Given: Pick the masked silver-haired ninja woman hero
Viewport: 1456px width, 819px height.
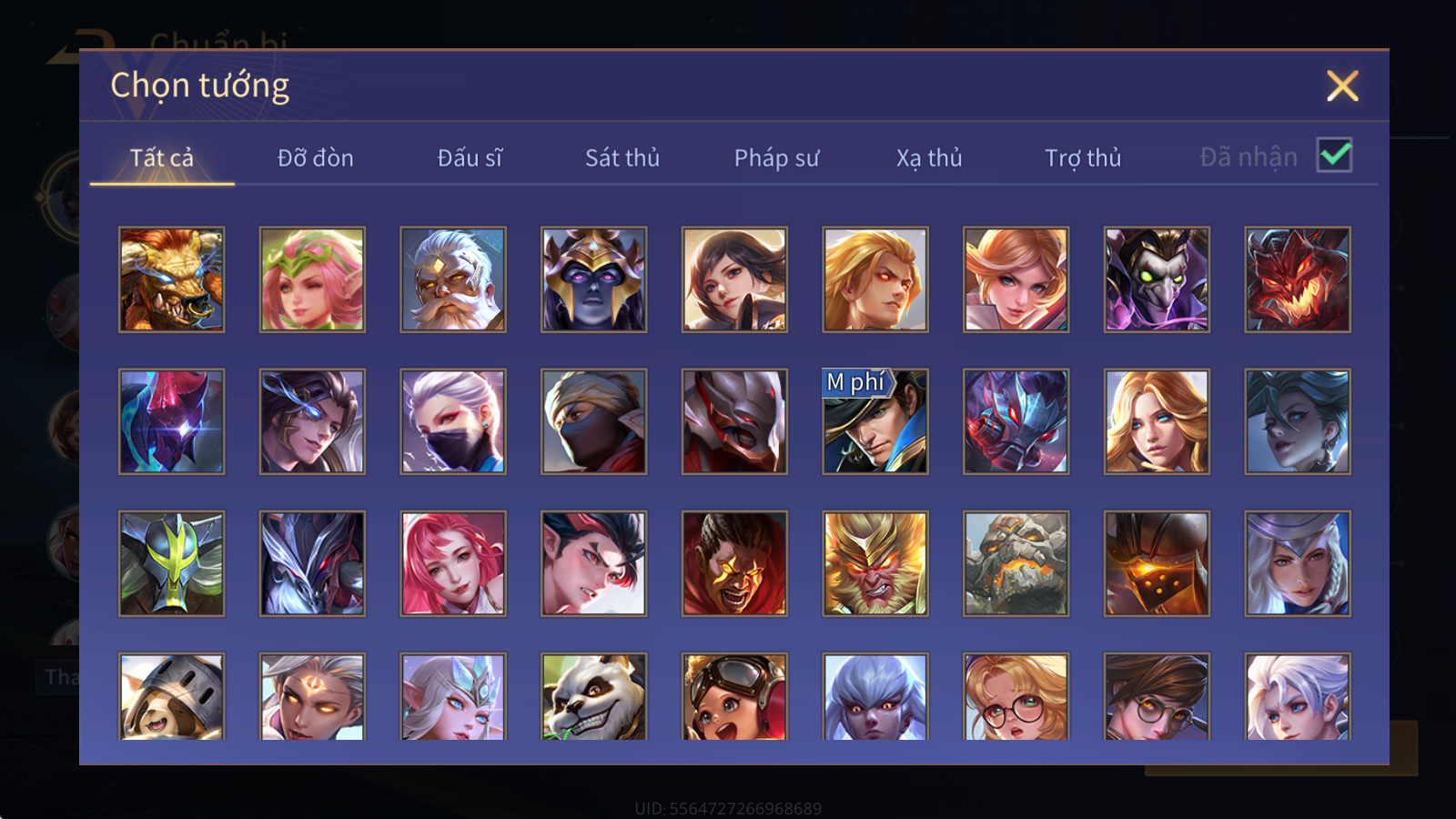Looking at the screenshot, I should pyautogui.click(x=453, y=421).
